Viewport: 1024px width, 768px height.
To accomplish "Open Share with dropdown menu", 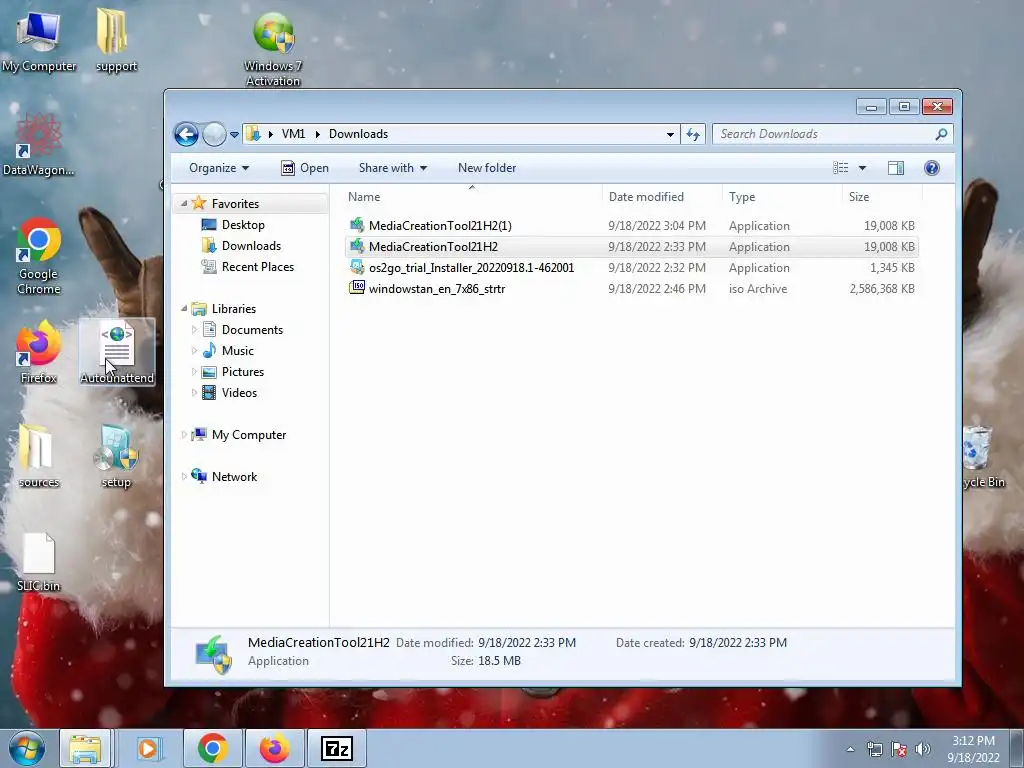I will [392, 168].
